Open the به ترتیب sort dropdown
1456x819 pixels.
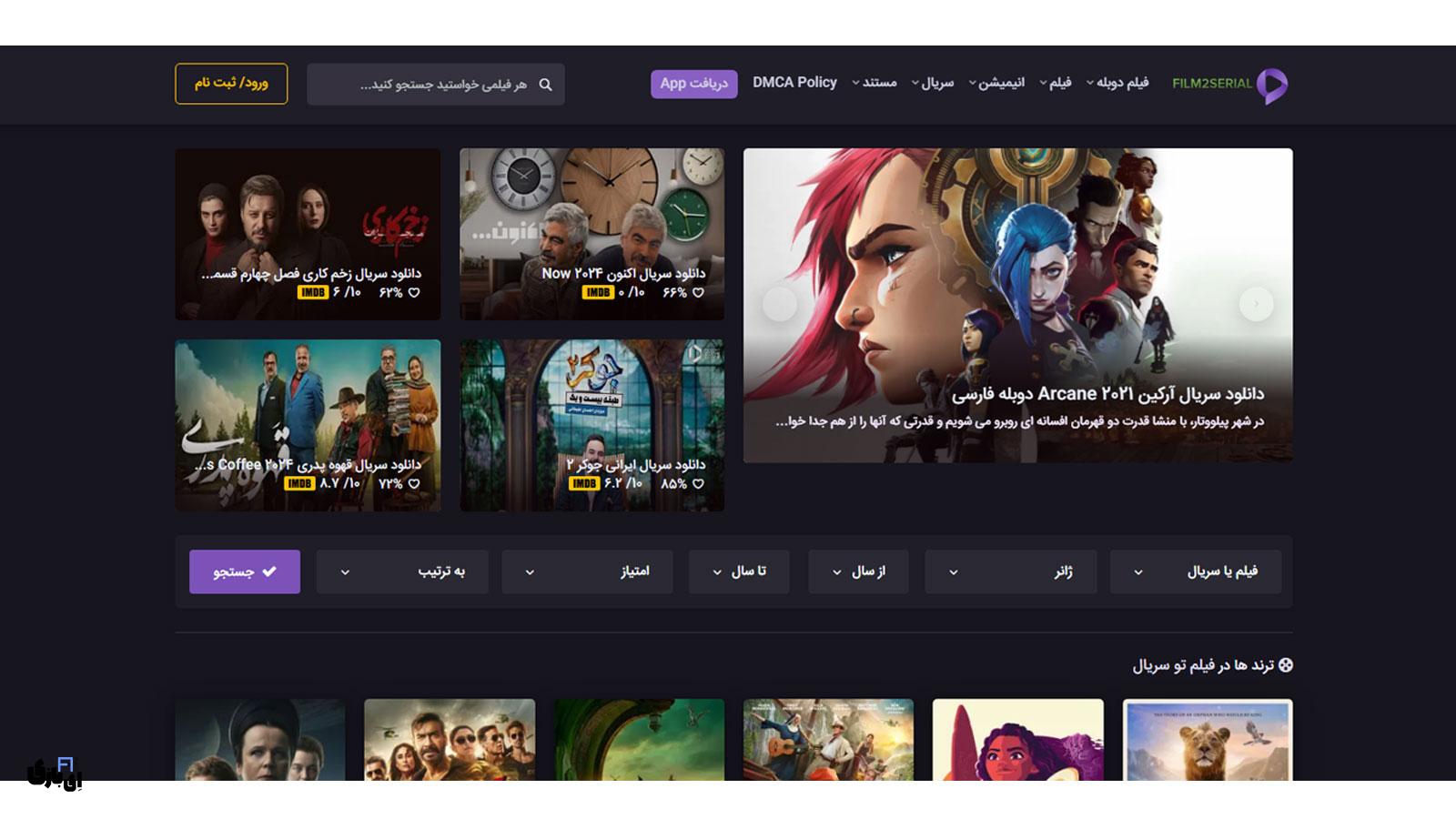point(402,571)
